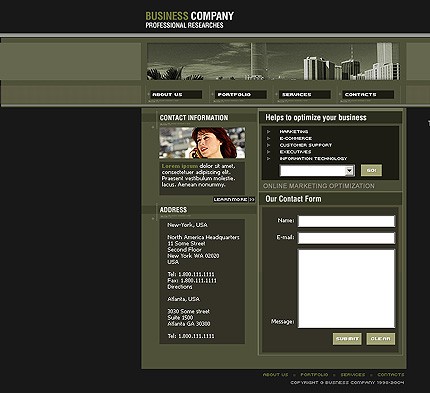This screenshot has height=393, width=430.
Task: Click the E-mail input field
Action: [346, 238]
